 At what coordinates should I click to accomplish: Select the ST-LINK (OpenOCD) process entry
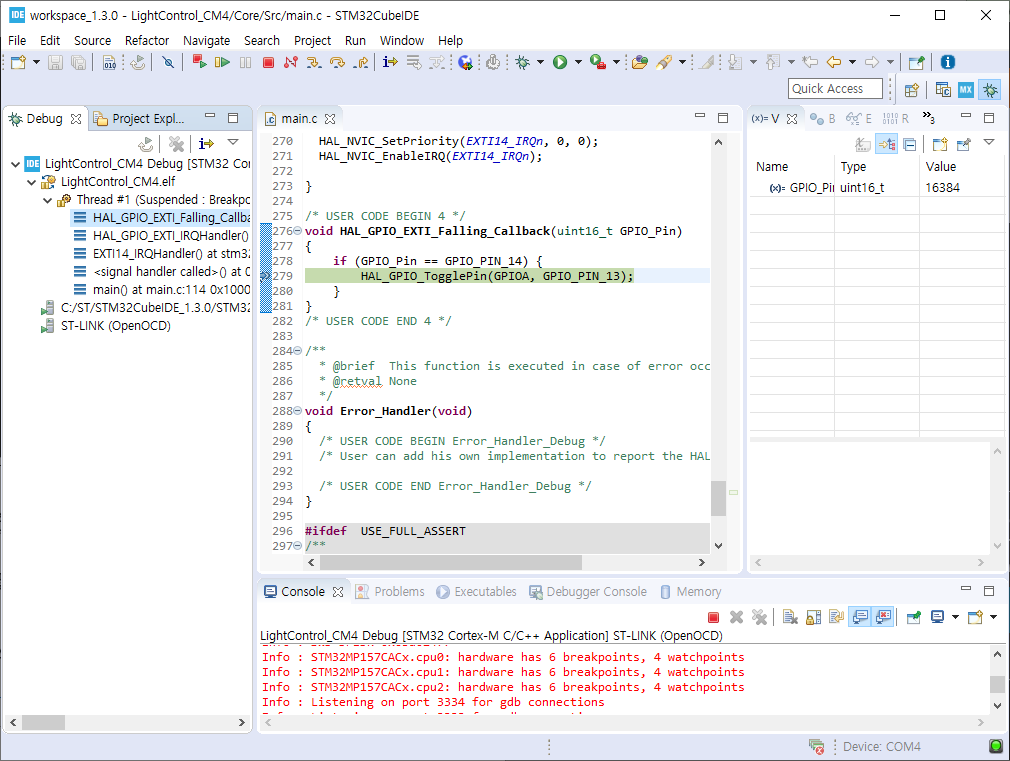[106, 326]
